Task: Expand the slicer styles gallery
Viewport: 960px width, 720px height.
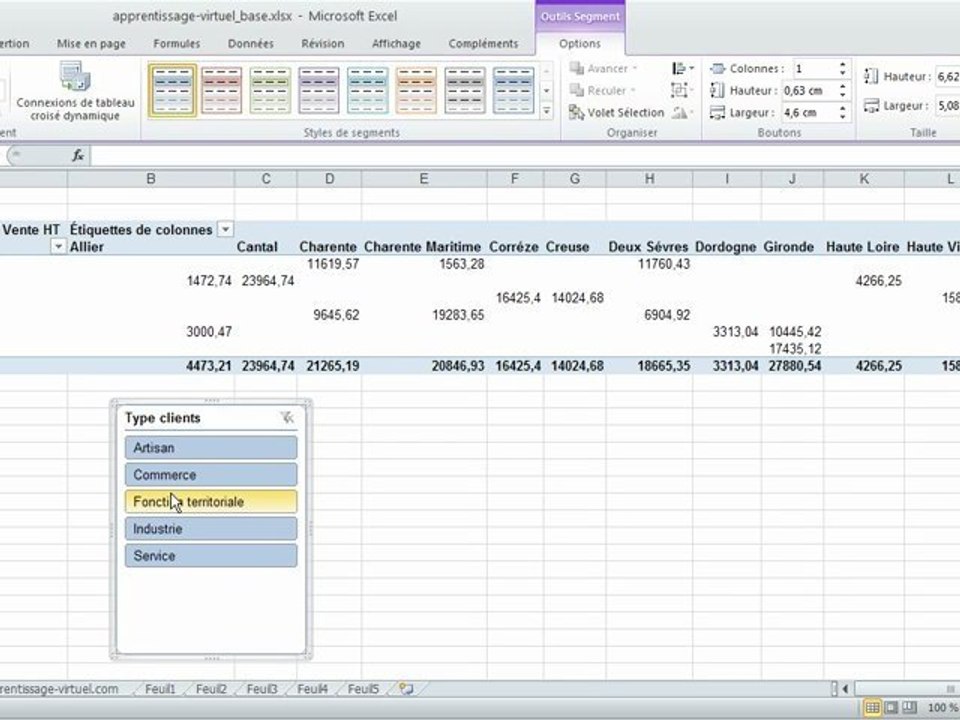Action: [x=547, y=111]
